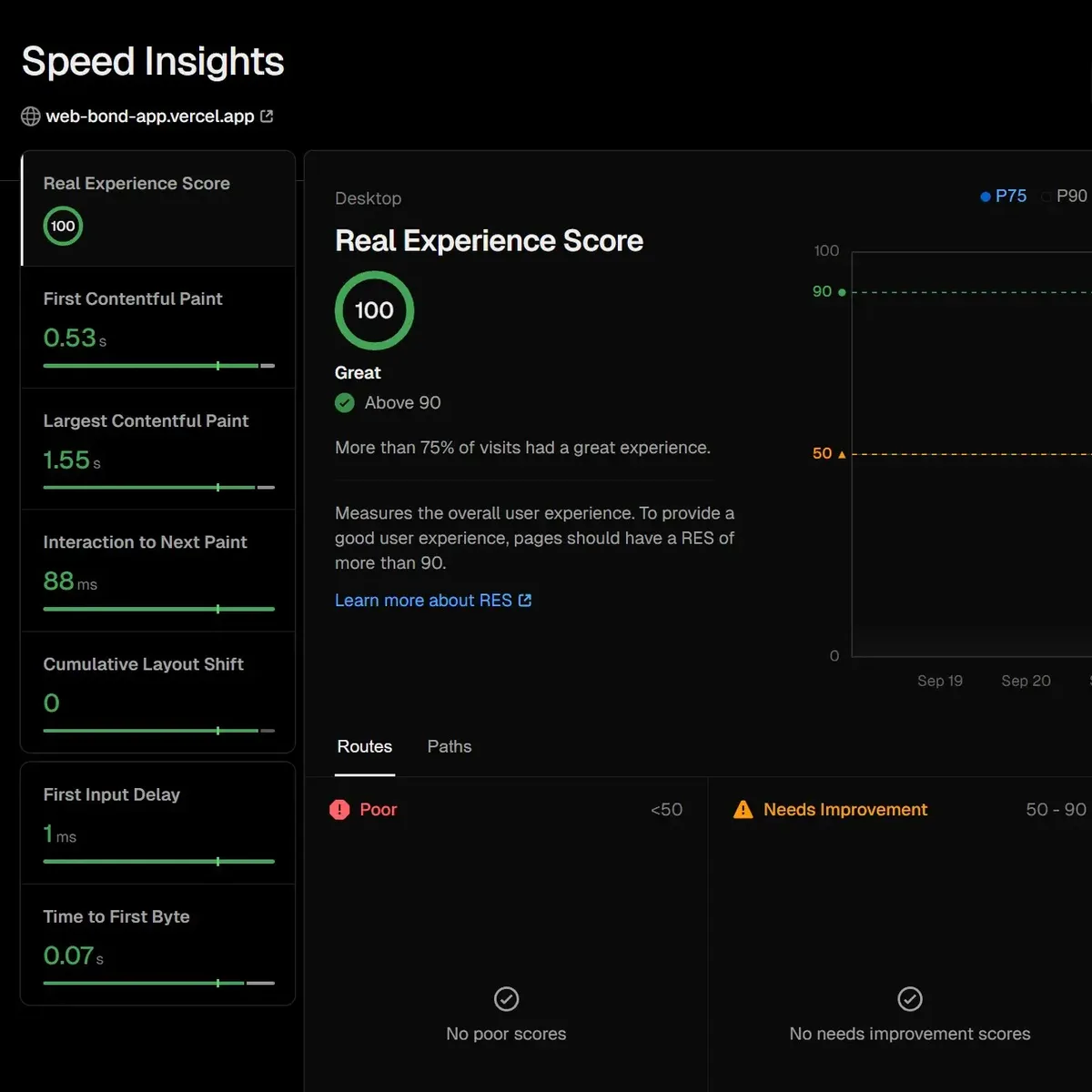The image size is (1092, 1092).
Task: Click the red Poor alert icon
Action: pos(339,809)
